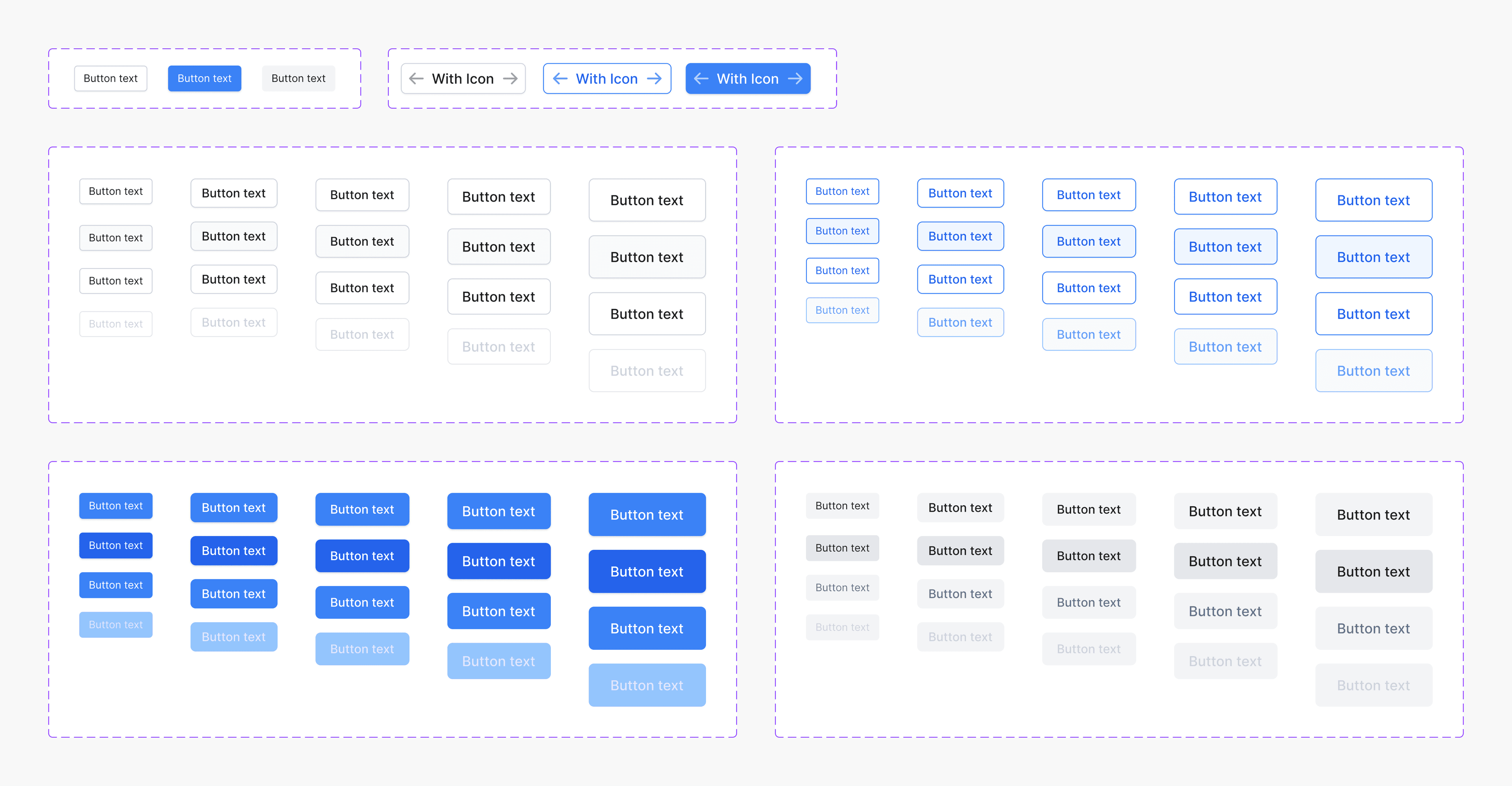
Task: Click the white "With Icon" label on solid blue
Action: [747, 79]
